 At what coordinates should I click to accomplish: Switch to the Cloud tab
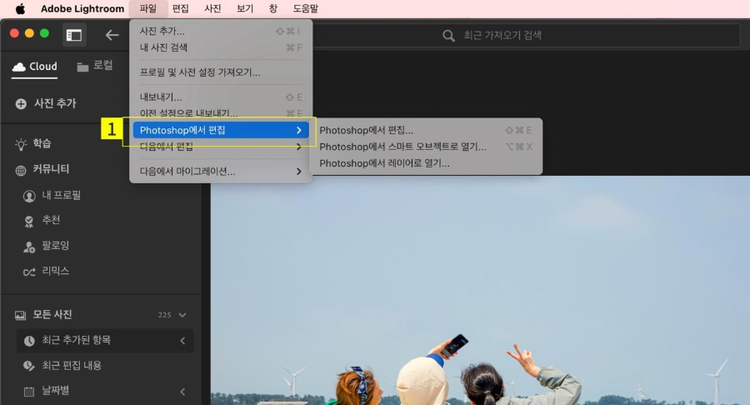pyautogui.click(x=34, y=66)
